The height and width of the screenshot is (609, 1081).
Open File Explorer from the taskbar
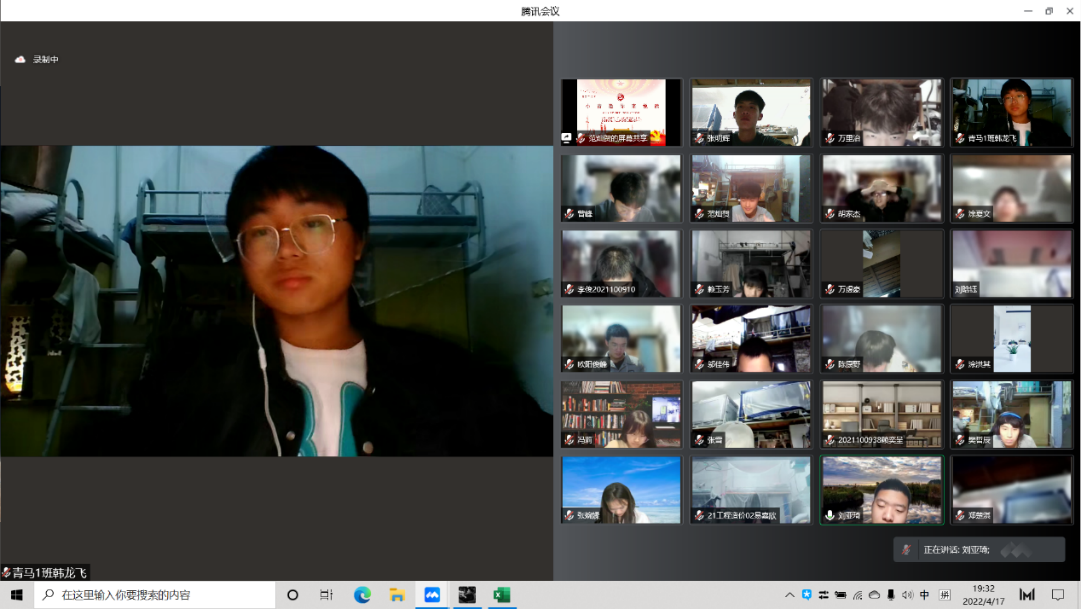pos(396,595)
